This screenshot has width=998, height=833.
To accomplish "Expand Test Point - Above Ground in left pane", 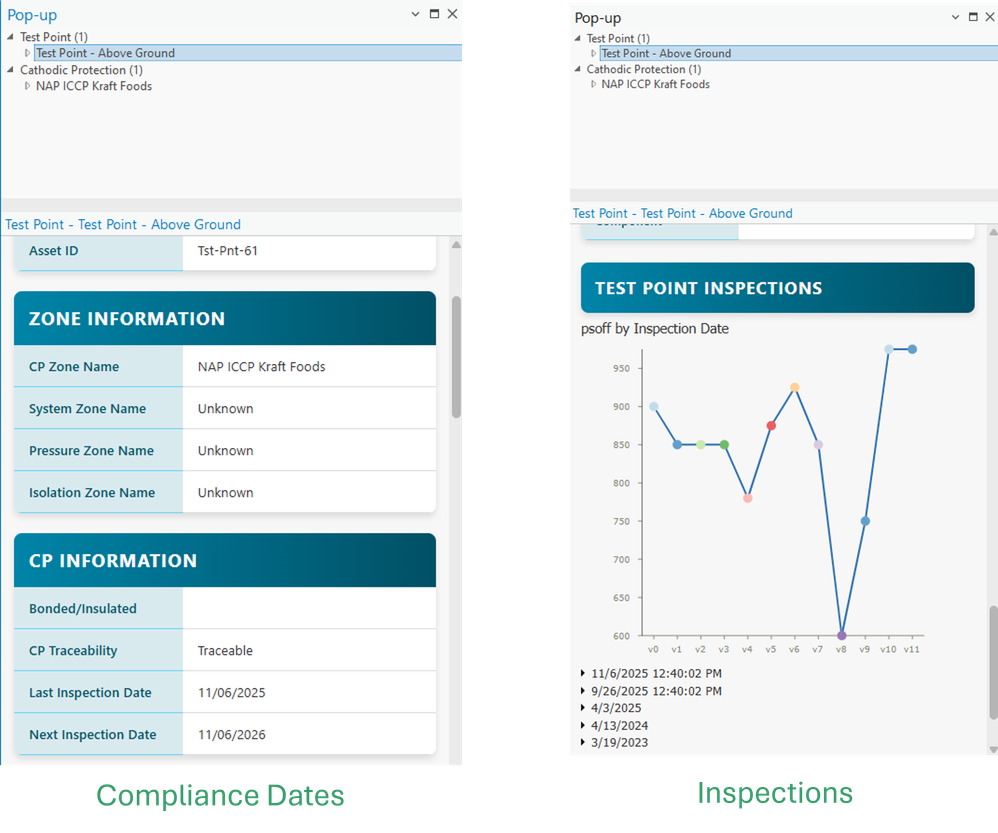I will [x=27, y=53].
